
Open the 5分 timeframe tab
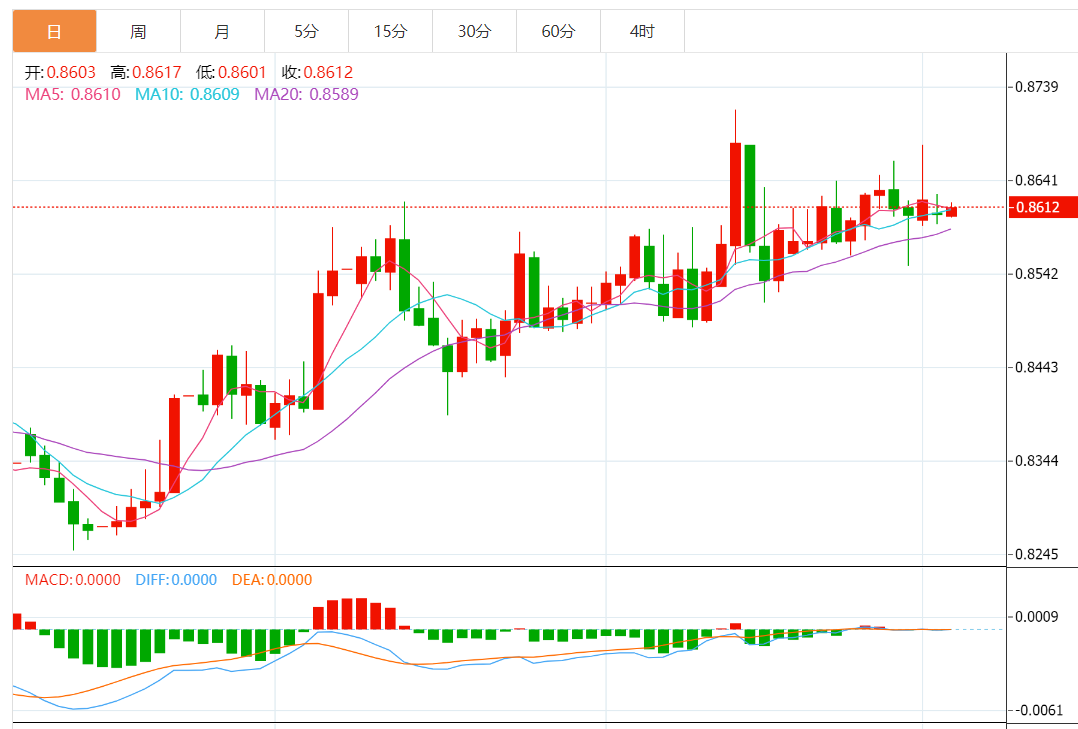pyautogui.click(x=307, y=31)
